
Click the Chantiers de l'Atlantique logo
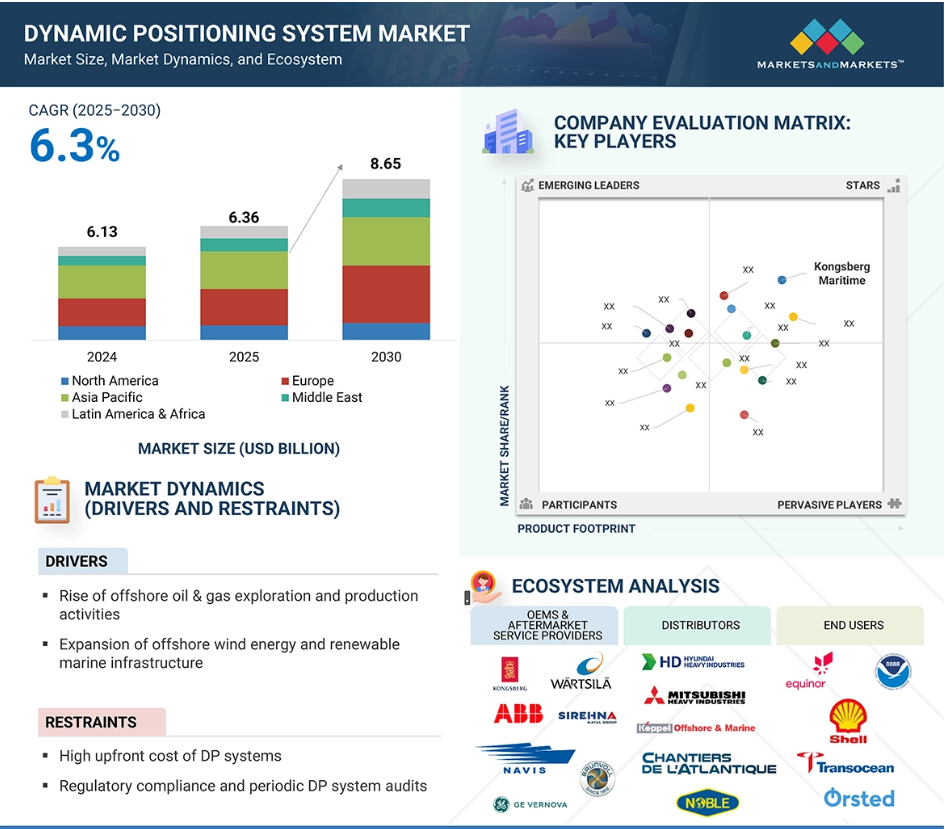click(709, 763)
